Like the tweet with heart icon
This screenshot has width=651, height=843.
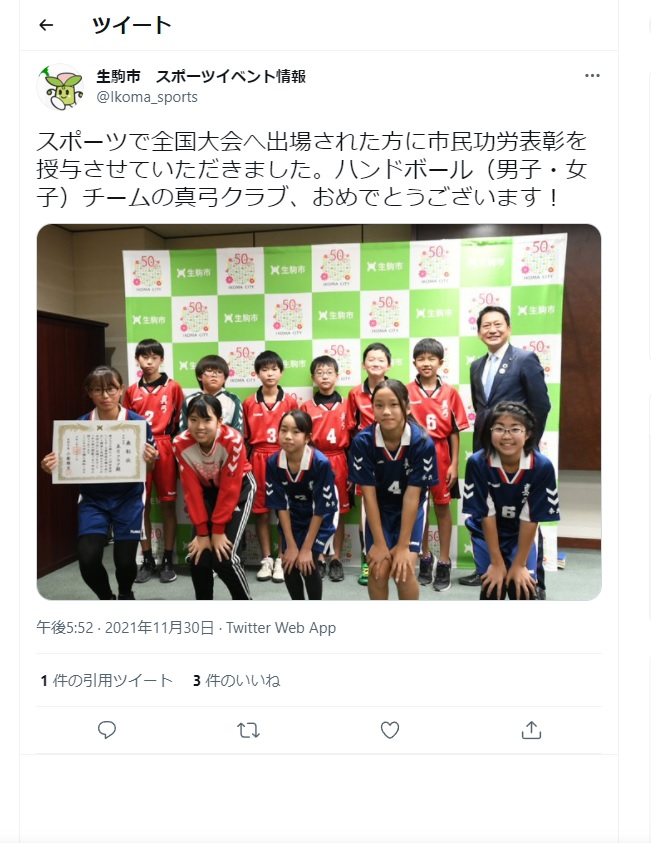click(x=390, y=730)
